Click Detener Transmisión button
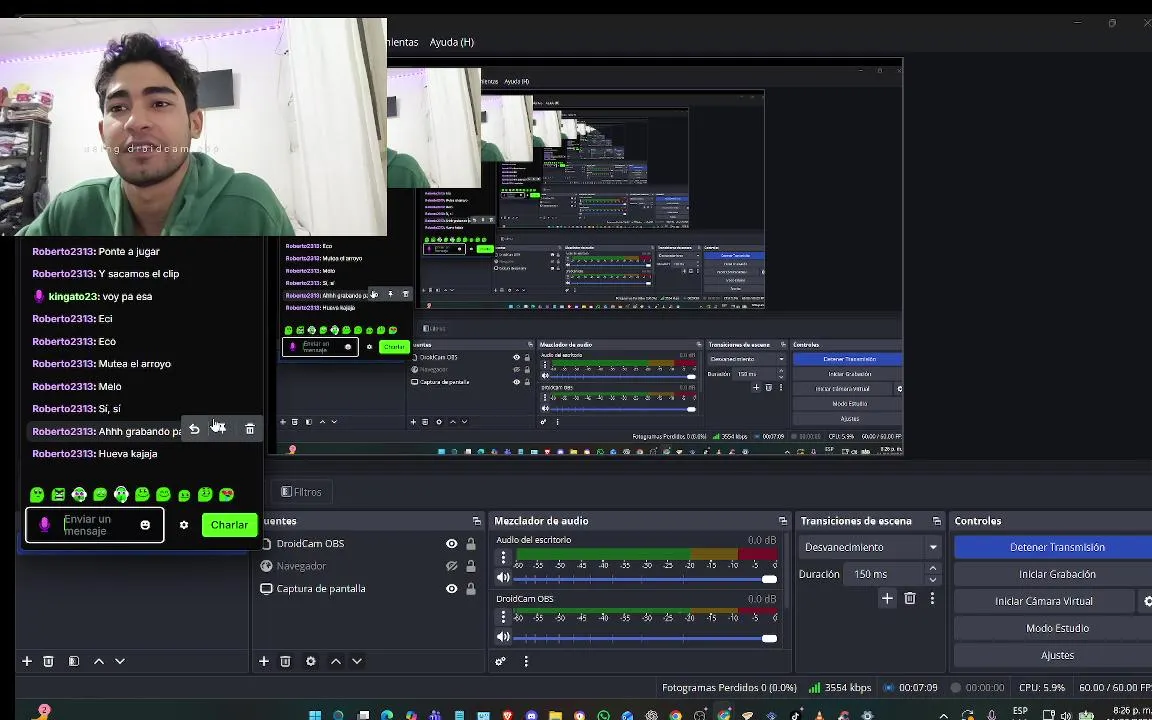The image size is (1152, 720). 1056,547
